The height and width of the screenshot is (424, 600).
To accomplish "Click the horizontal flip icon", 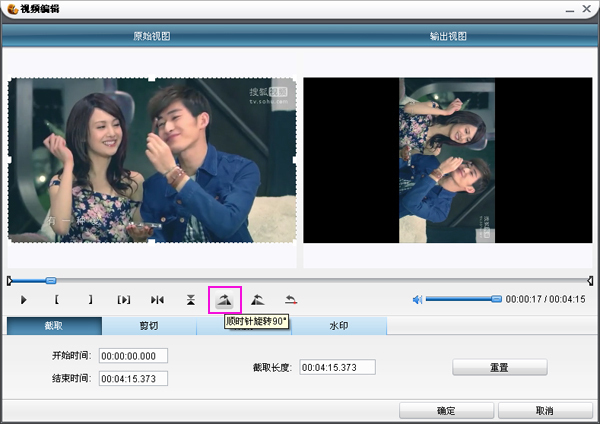I will click(x=157, y=299).
